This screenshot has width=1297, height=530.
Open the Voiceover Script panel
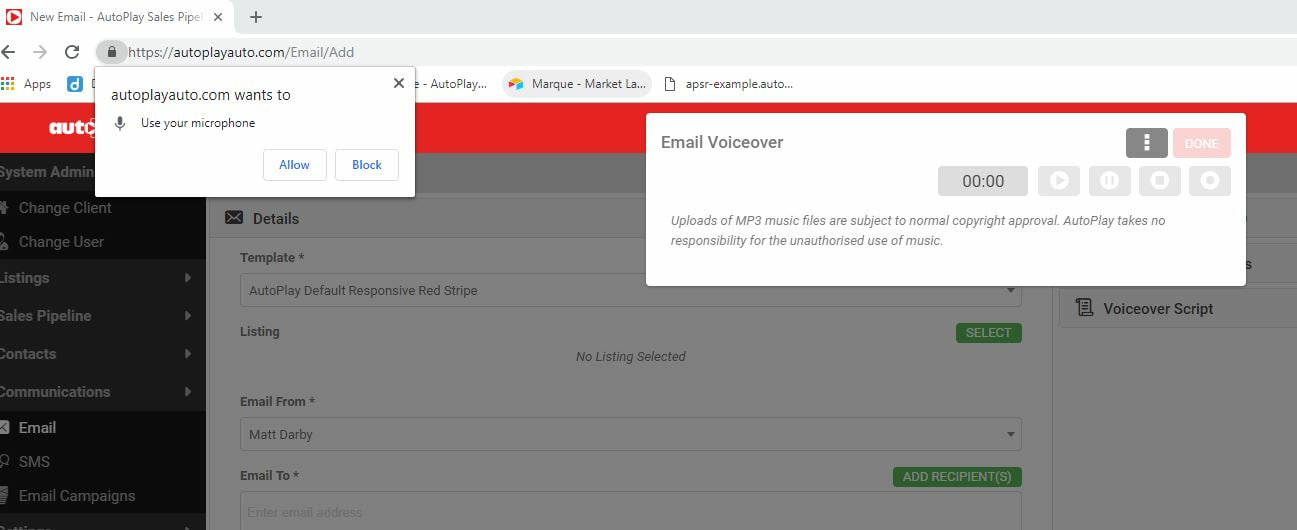(1178, 309)
